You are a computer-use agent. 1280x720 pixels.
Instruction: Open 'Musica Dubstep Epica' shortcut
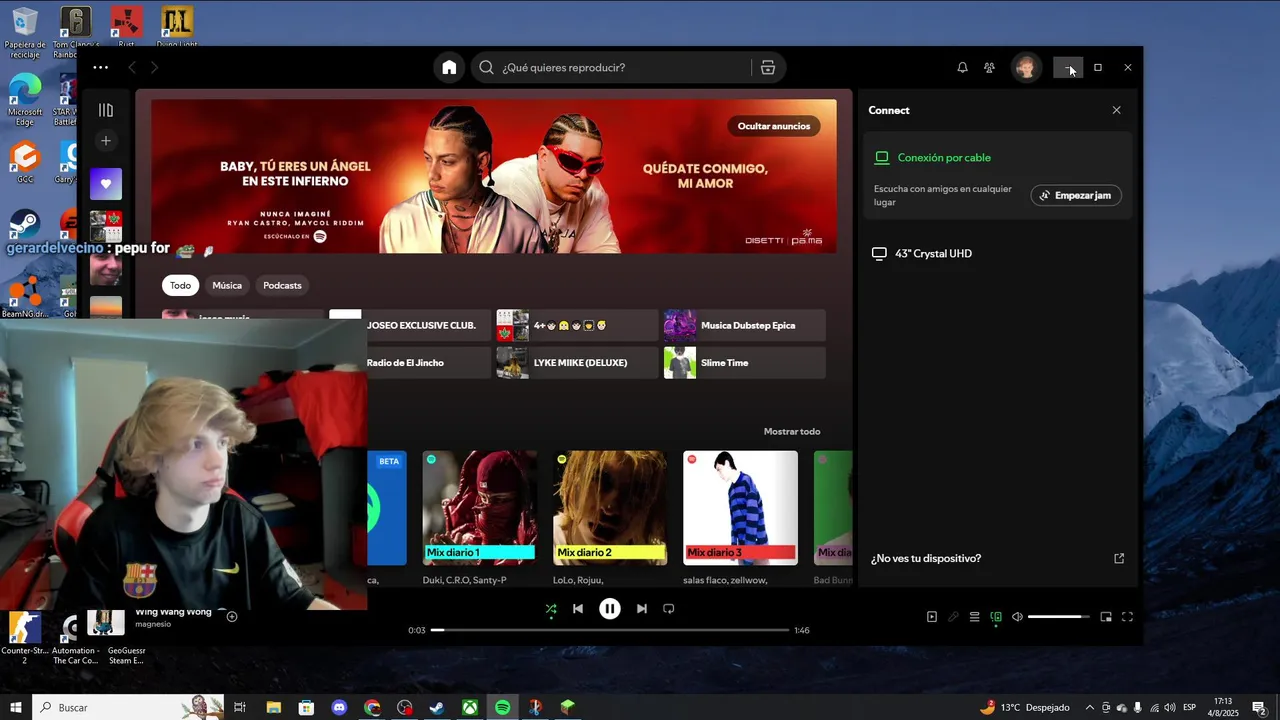[744, 325]
